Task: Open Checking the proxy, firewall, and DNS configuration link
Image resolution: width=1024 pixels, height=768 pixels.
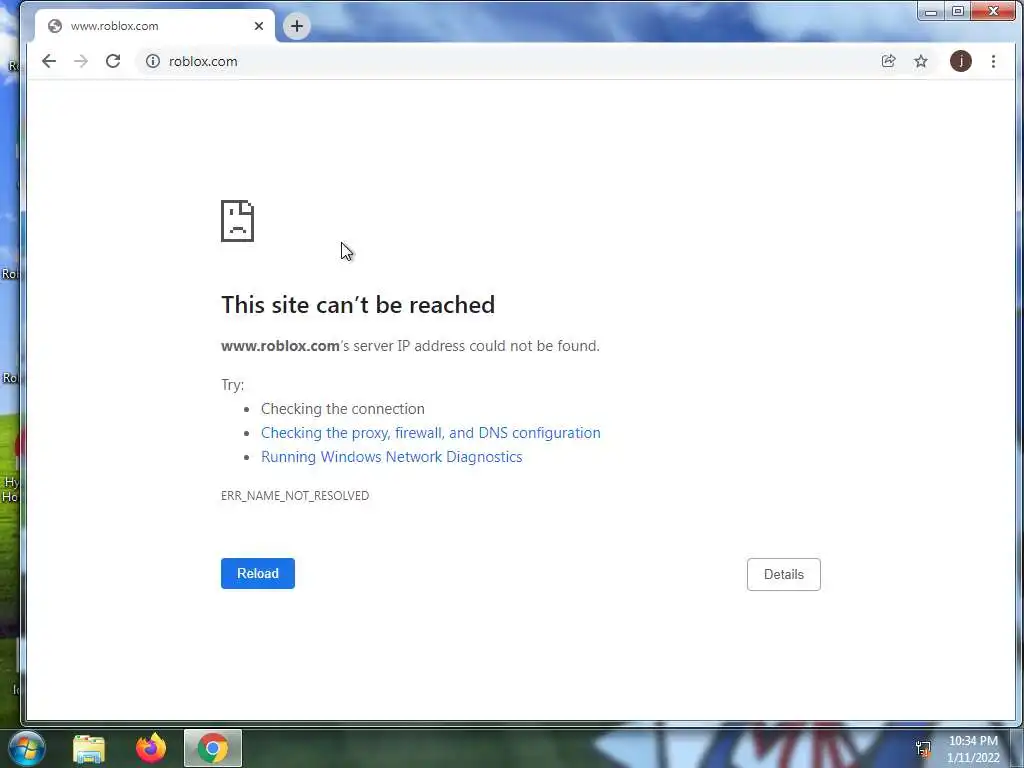Action: tap(430, 433)
